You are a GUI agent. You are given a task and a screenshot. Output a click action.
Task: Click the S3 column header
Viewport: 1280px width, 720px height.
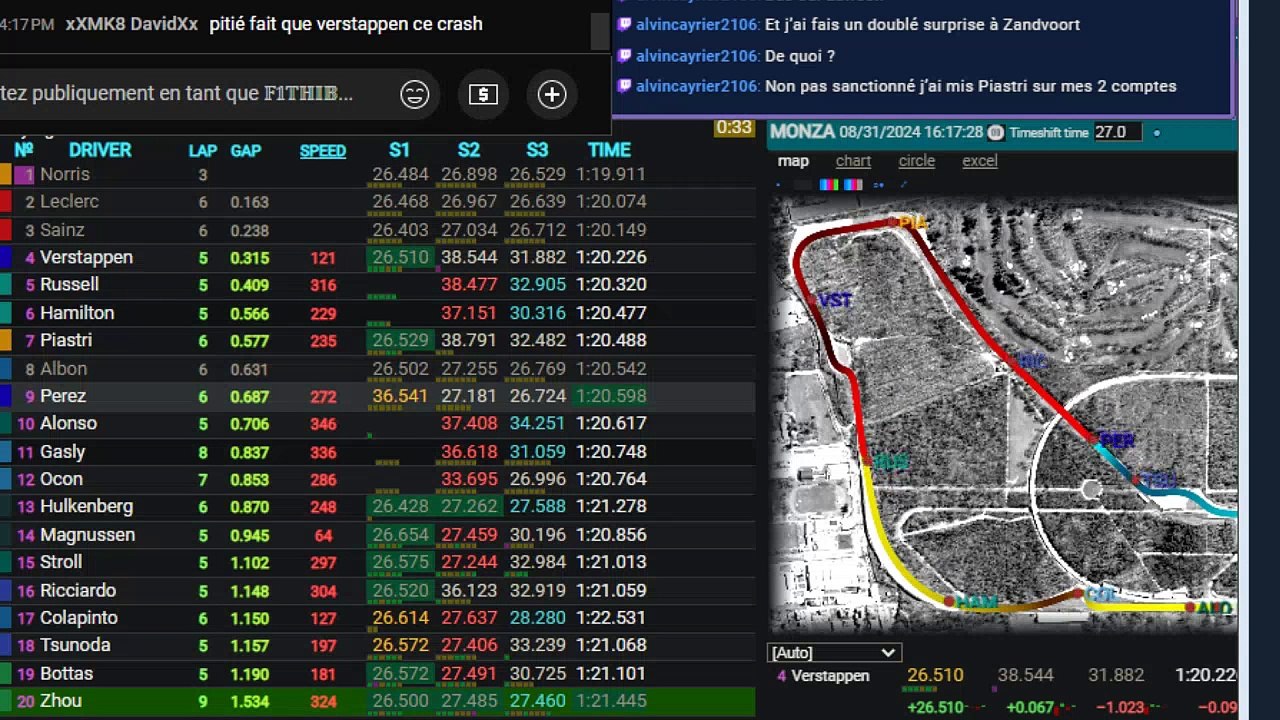click(x=537, y=150)
